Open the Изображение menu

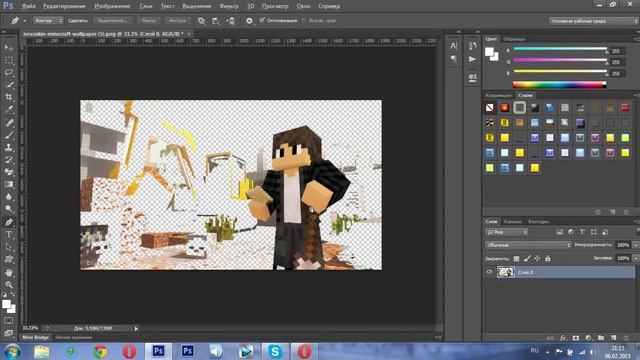tap(112, 6)
